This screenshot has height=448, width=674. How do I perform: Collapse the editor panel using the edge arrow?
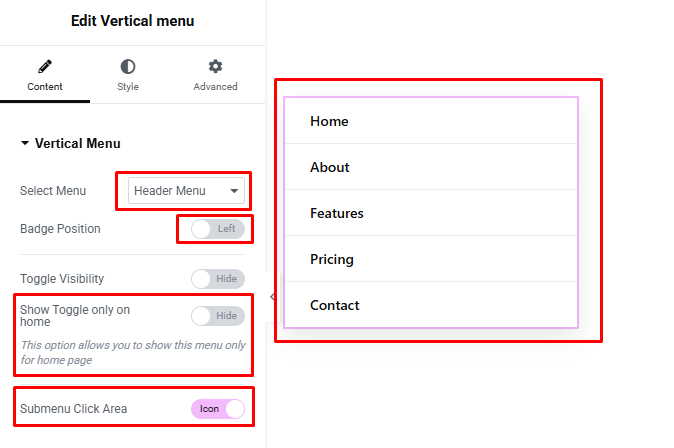273,297
